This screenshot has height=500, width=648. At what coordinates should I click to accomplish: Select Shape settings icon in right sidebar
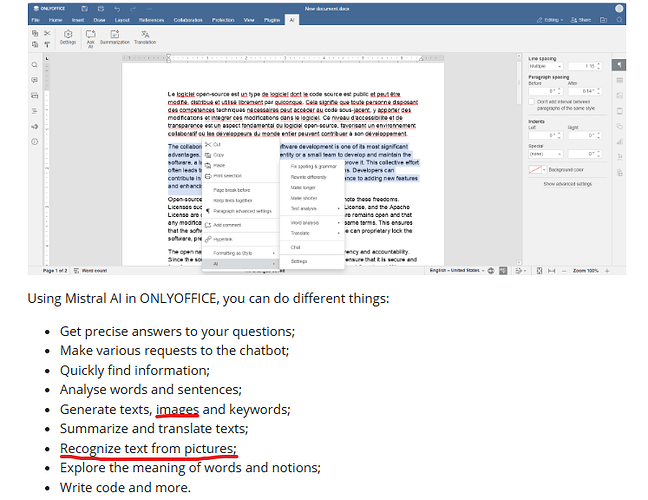619,126
